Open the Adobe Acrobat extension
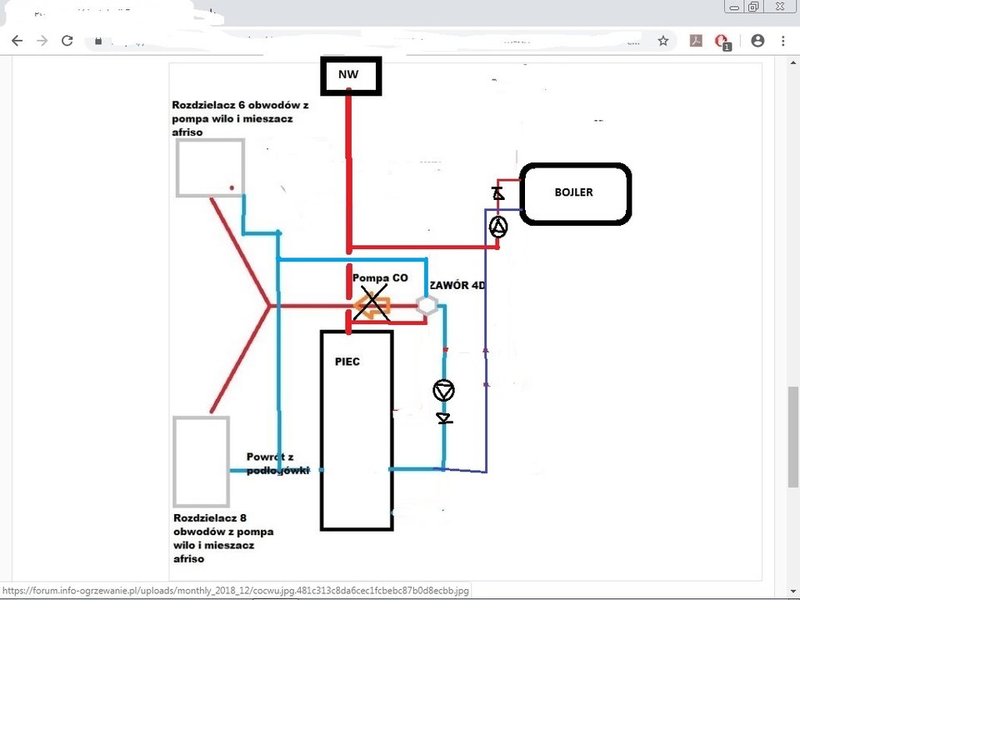Screen dimensions: 1000x750 [x=696, y=41]
